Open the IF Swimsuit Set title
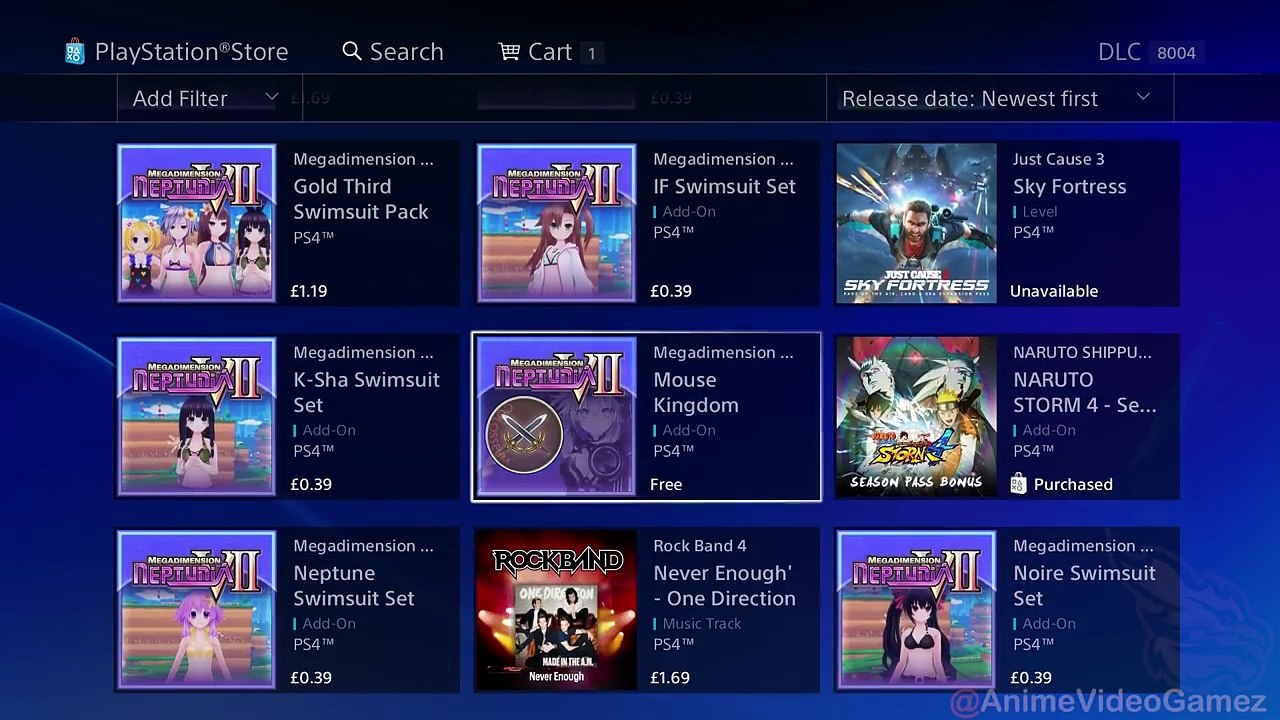 click(724, 186)
